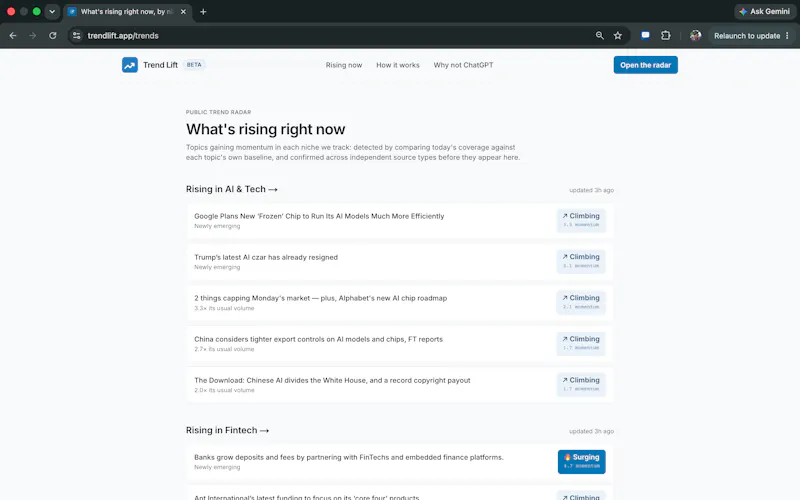Open the site information icon in the address bar
This screenshot has height=500, width=800.
pyautogui.click(x=77, y=36)
